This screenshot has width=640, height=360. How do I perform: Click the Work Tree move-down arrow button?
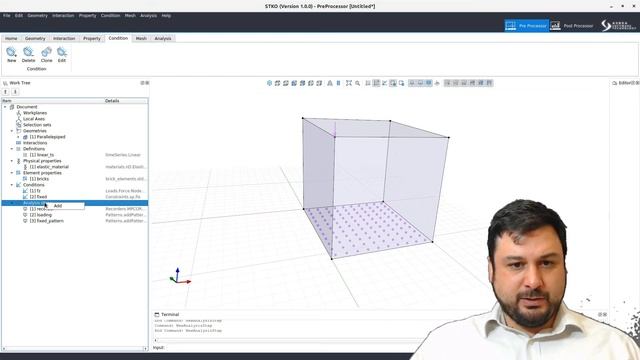coord(15,92)
